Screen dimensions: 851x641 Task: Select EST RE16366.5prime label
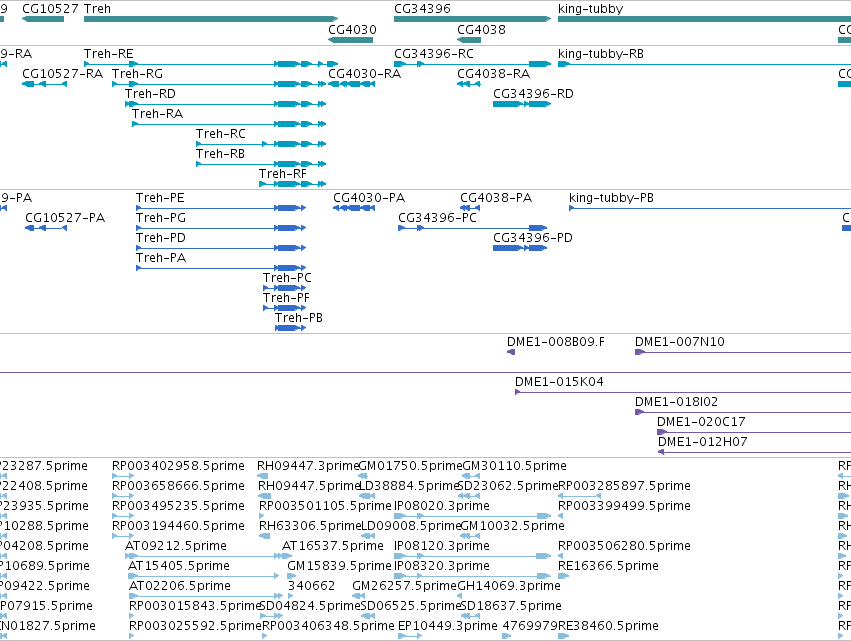(x=608, y=567)
